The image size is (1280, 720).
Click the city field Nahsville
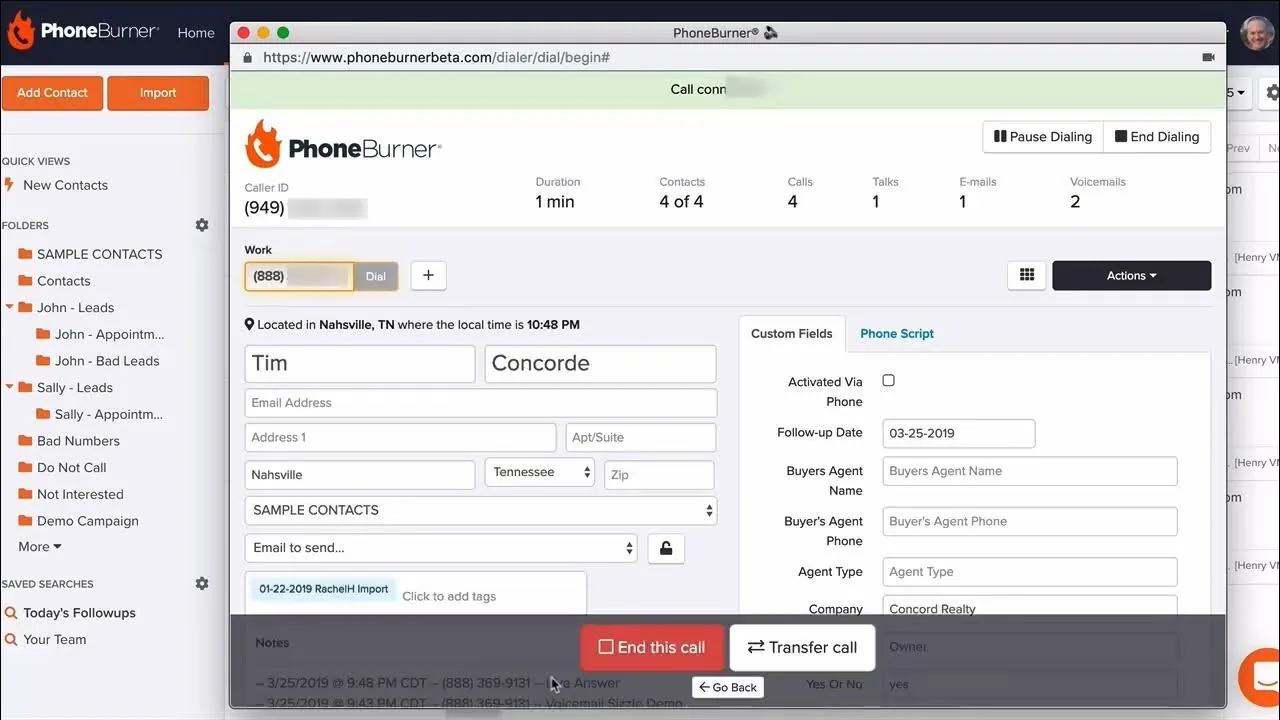(360, 475)
